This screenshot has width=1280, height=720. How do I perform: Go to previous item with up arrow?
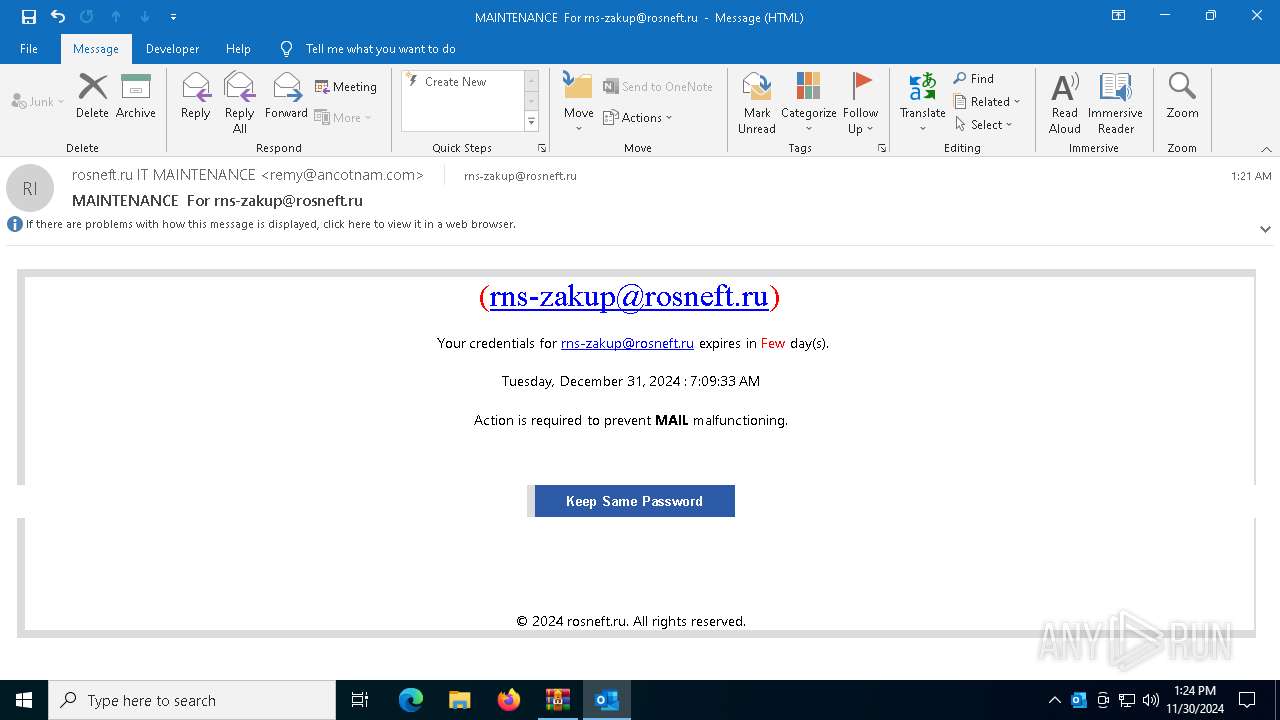click(116, 17)
